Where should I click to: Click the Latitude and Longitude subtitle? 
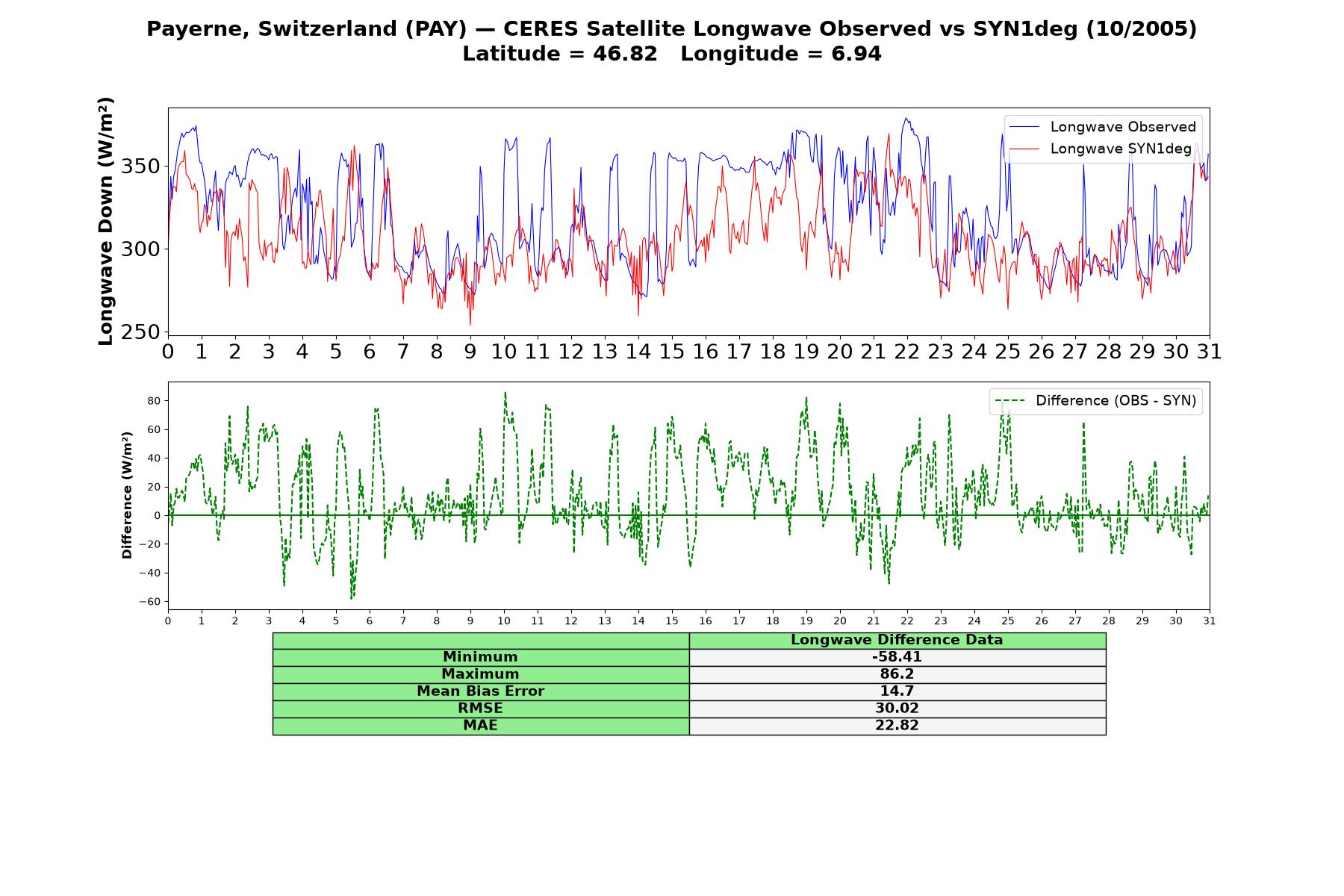pyautogui.click(x=671, y=54)
